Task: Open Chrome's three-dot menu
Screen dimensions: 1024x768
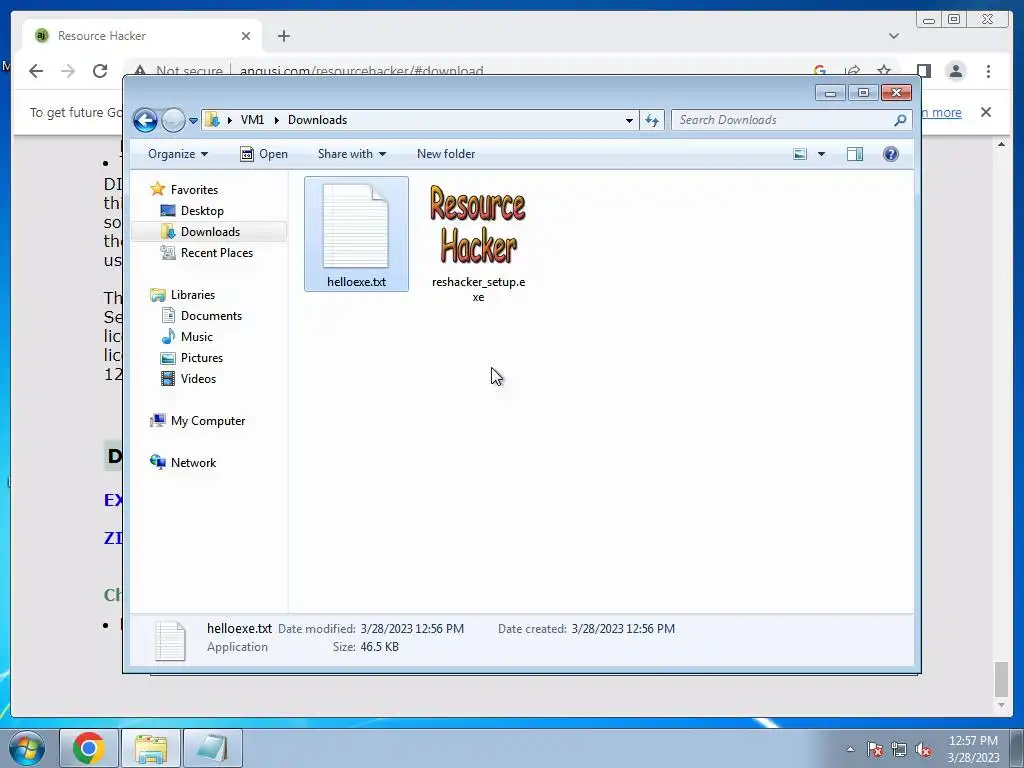Action: tap(988, 71)
